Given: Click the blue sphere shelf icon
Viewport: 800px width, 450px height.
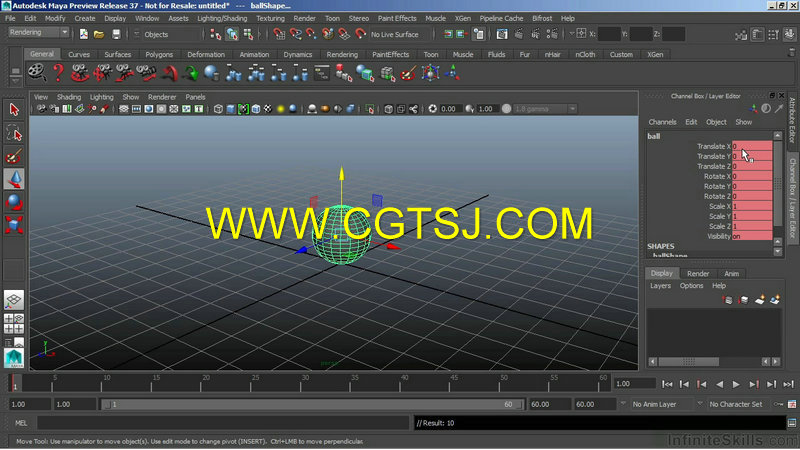Looking at the screenshot, I should coord(211,73).
